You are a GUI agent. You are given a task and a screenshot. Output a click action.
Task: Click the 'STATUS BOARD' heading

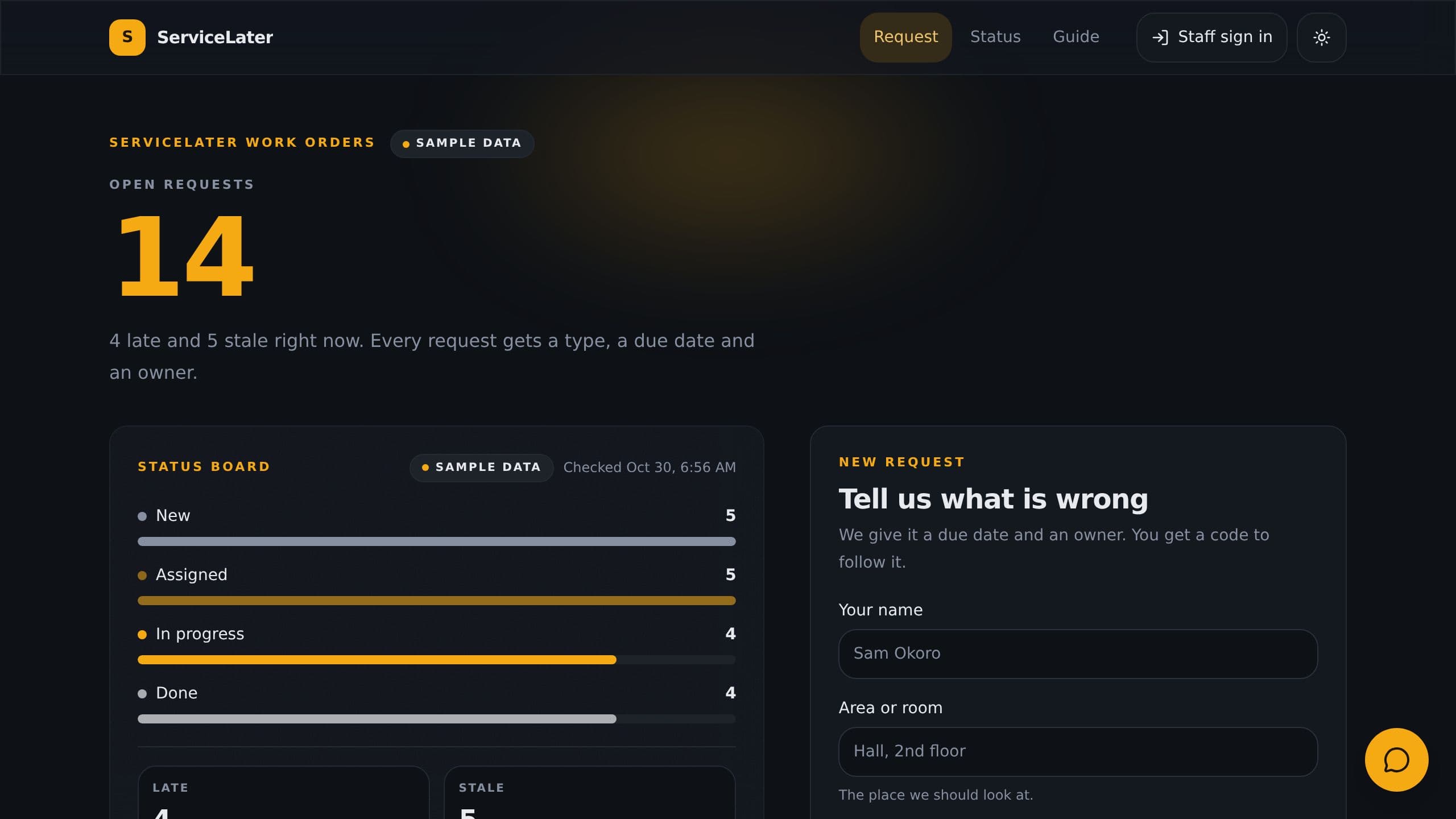pos(204,467)
